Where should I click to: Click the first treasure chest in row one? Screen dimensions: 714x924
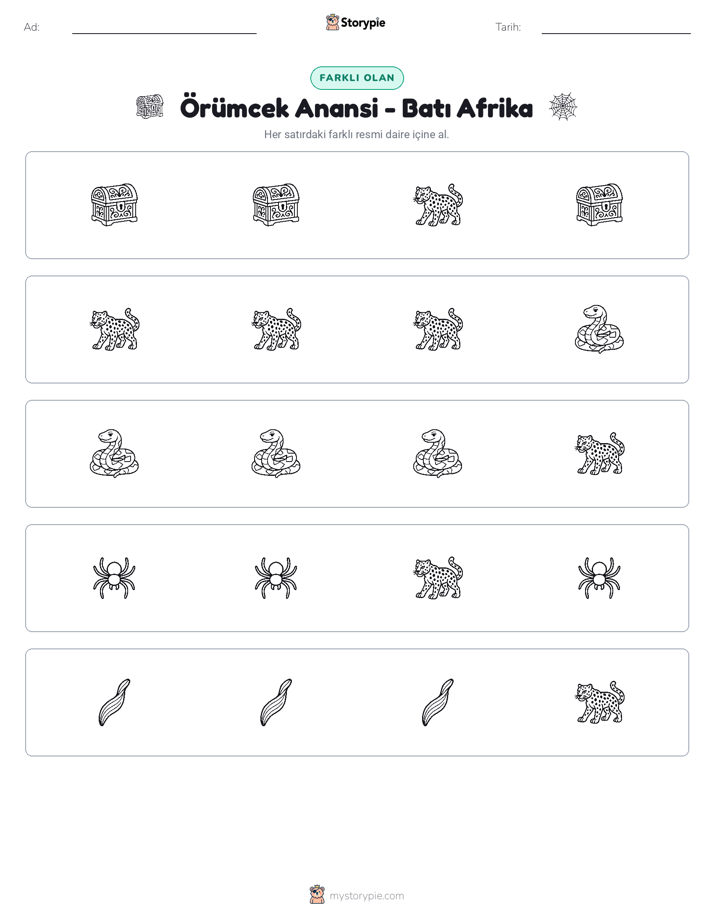[114, 204]
